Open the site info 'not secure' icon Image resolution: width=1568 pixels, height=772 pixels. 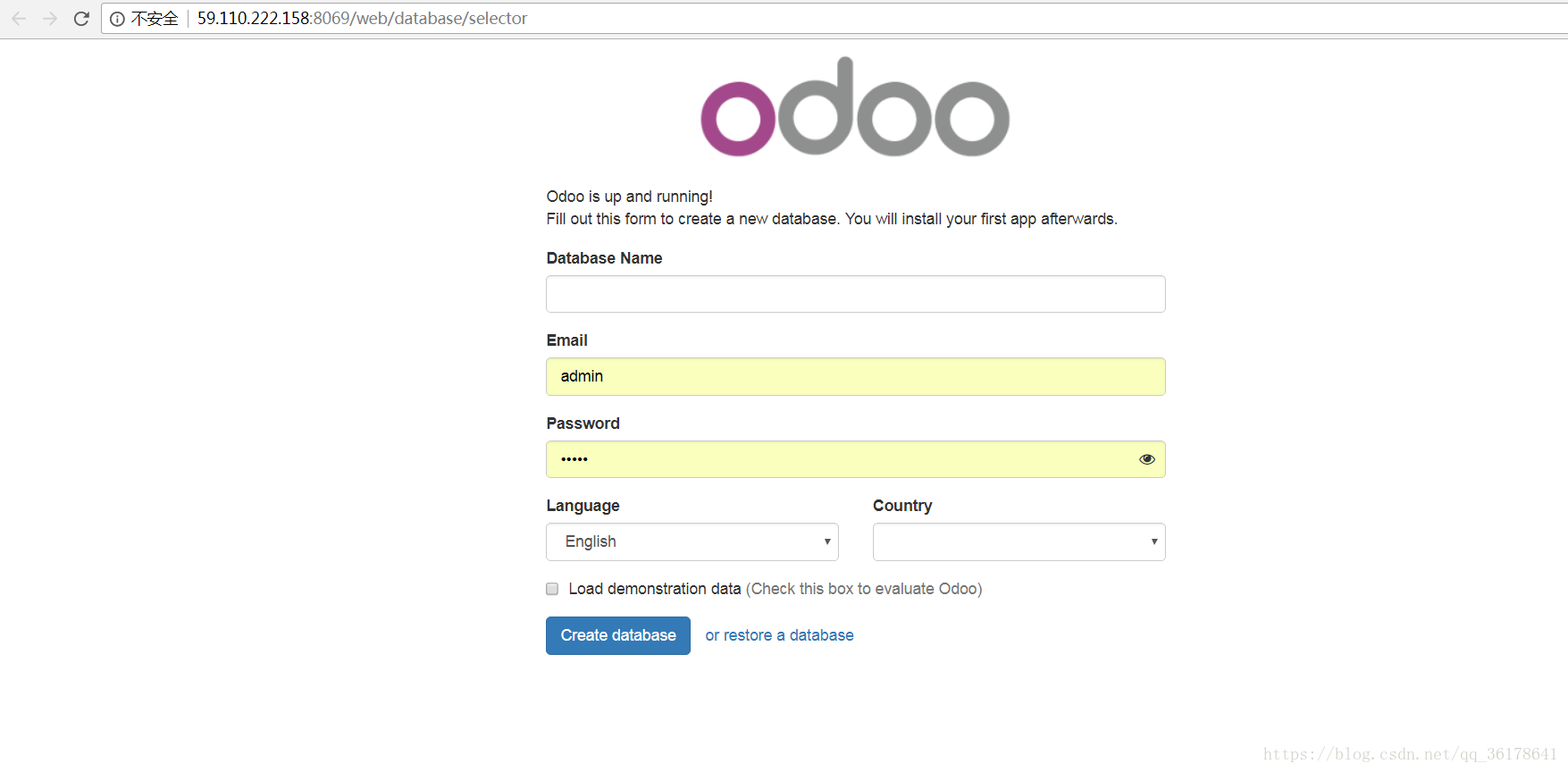click(117, 19)
